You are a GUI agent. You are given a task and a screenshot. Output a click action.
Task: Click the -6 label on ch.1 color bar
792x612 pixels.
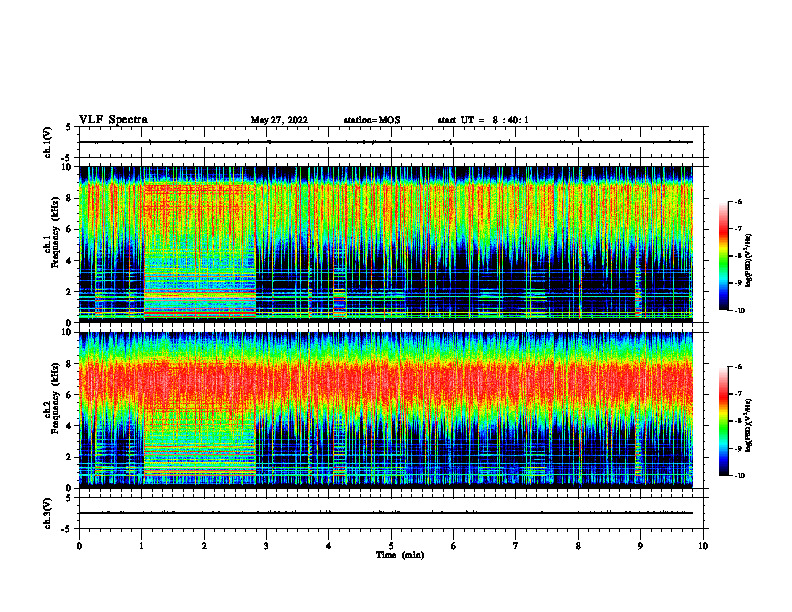(x=738, y=201)
